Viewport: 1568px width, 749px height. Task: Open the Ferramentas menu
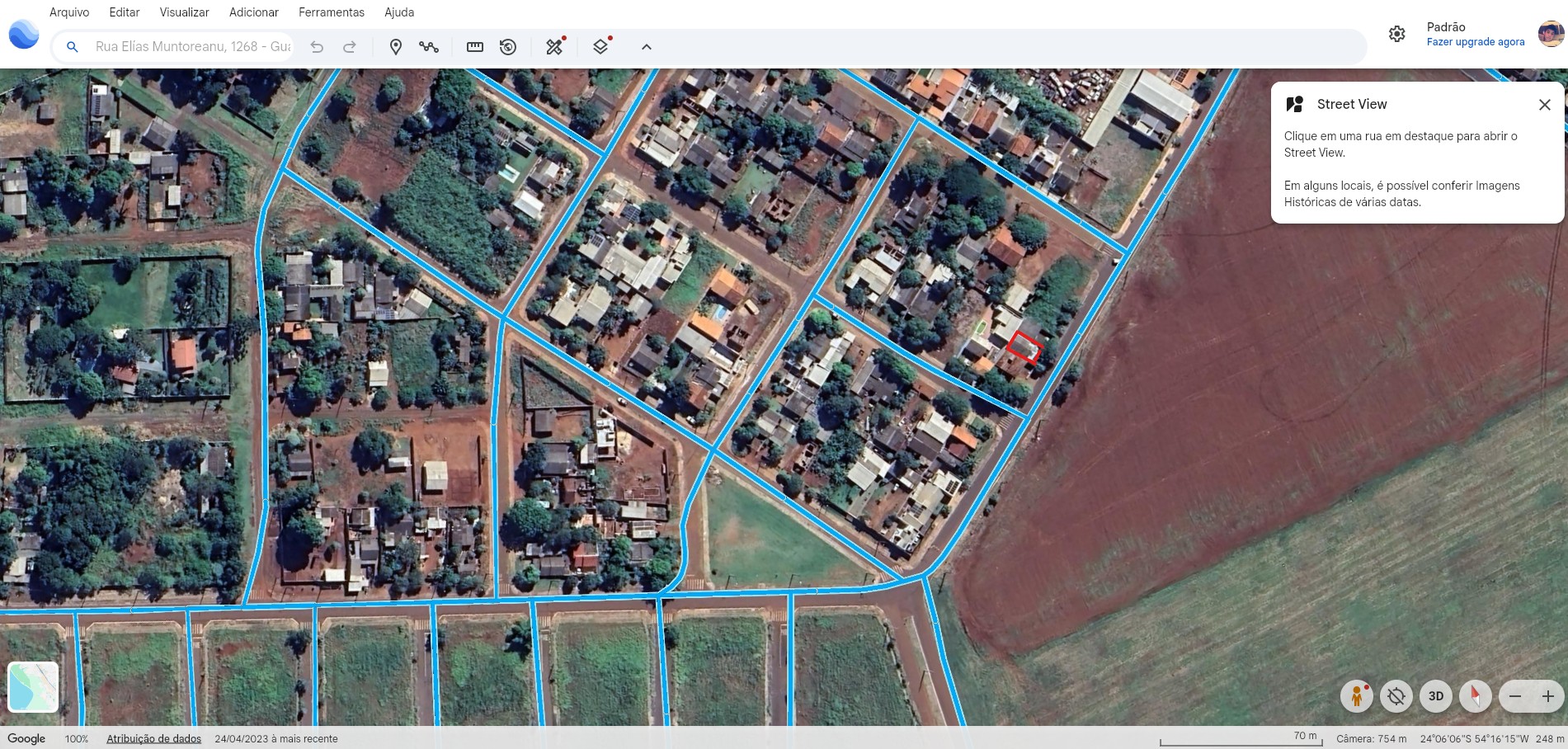331,12
